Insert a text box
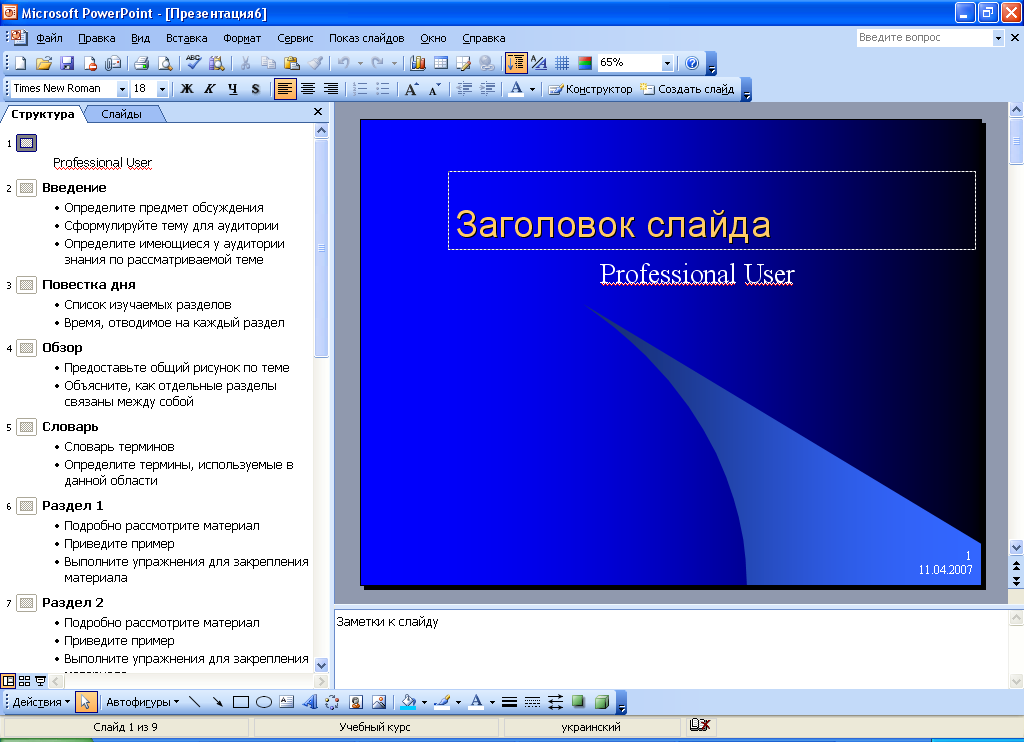The image size is (1024, 742). [287, 702]
